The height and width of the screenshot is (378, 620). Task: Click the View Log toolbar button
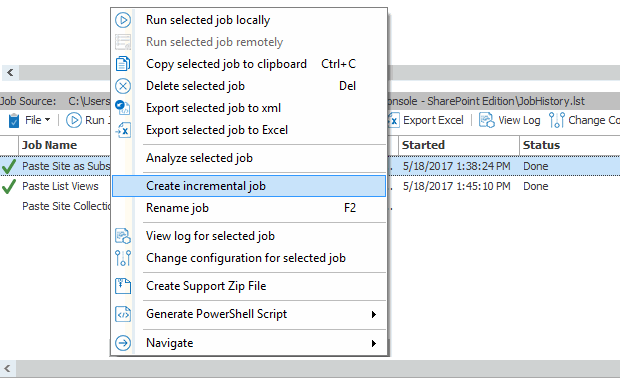[x=510, y=120]
